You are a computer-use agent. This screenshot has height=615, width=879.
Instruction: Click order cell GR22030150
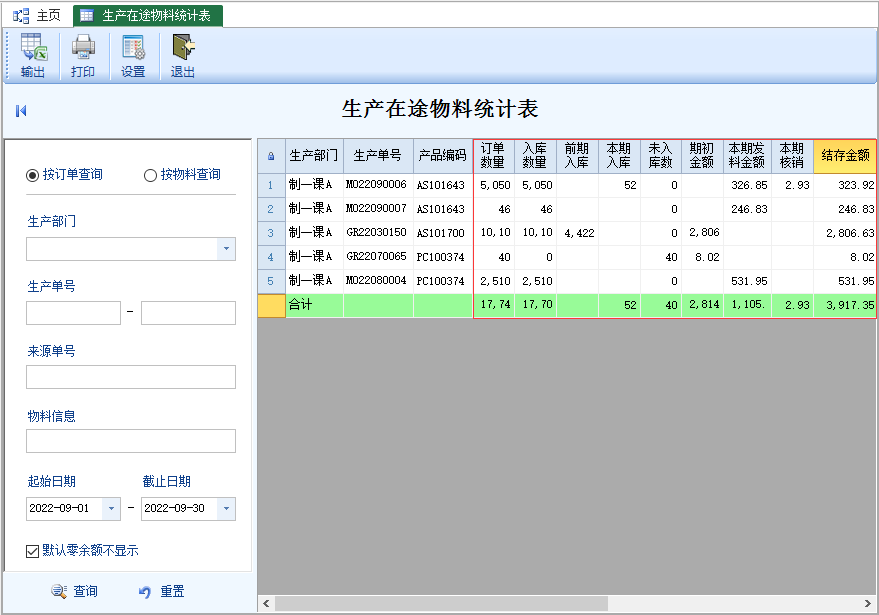376,233
